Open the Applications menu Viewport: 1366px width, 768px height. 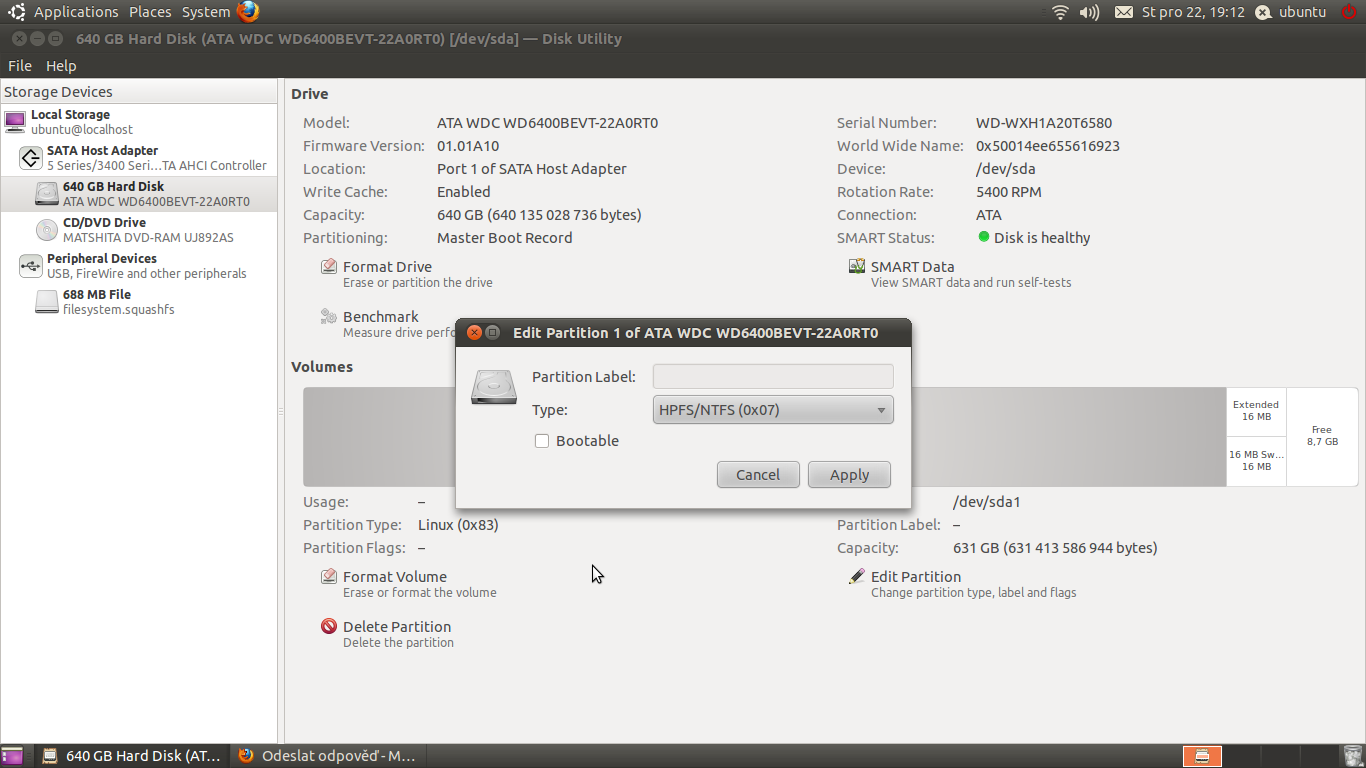pyautogui.click(x=75, y=12)
